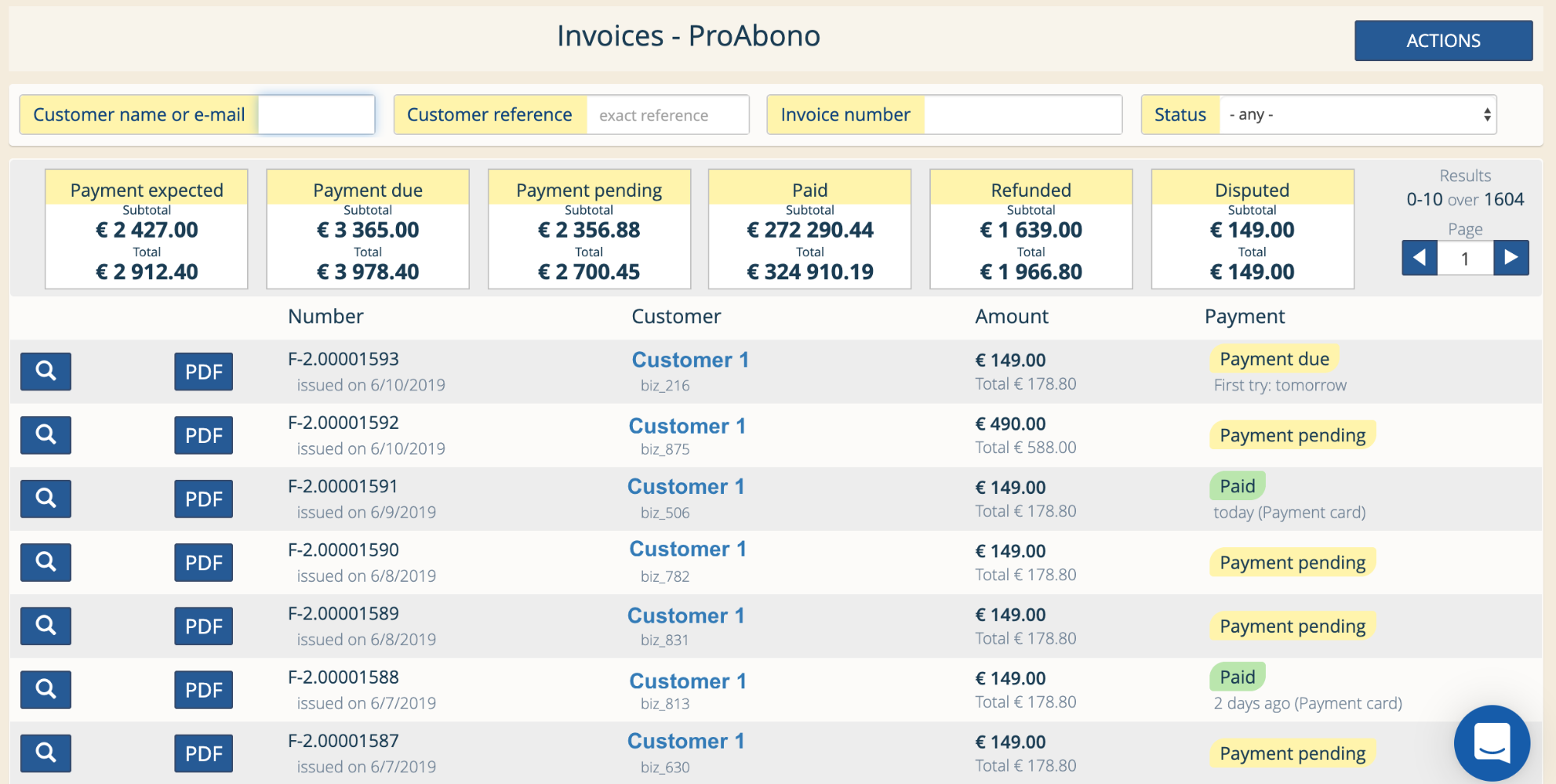Screen dimensions: 1556x784
Task: Edit the page number field
Action: pyautogui.click(x=1465, y=258)
